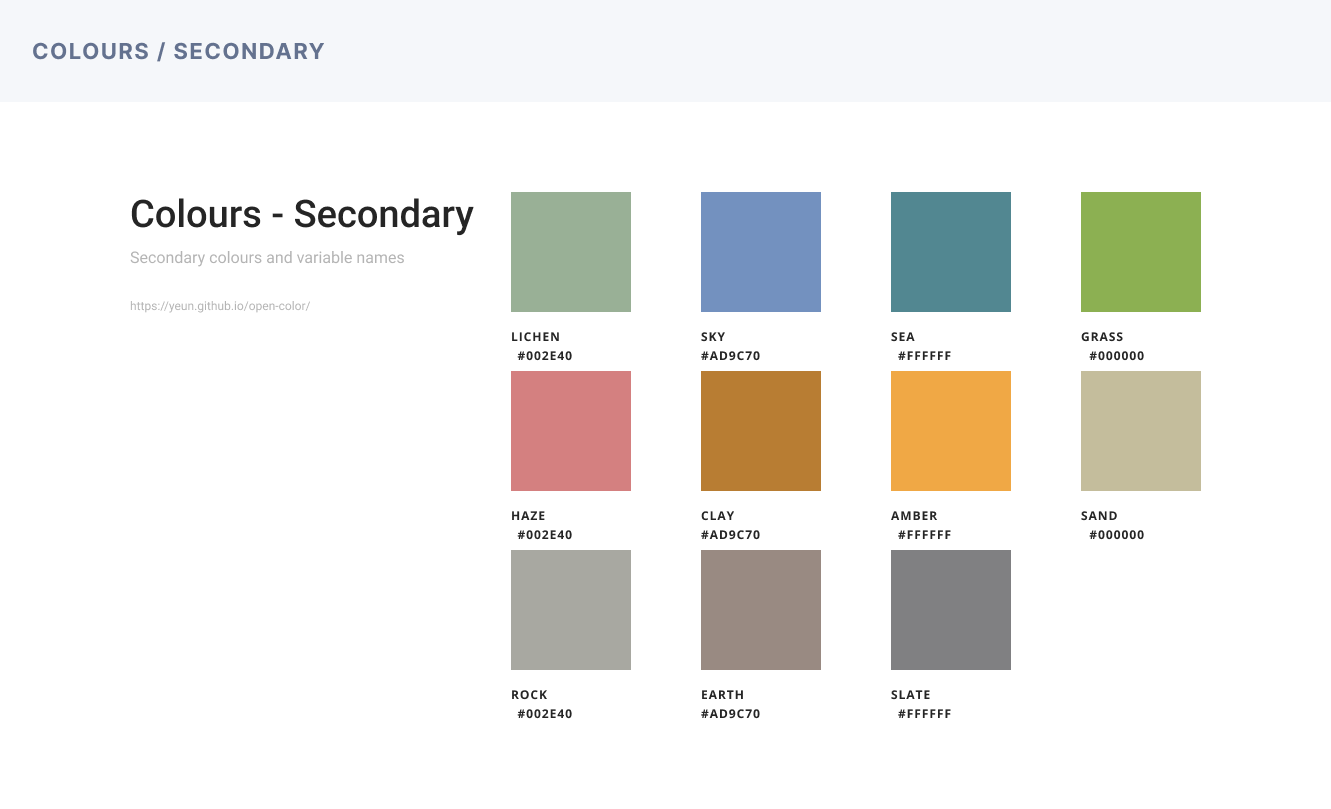The width and height of the screenshot is (1331, 809).
Task: Click the SLATE label
Action: tap(911, 695)
